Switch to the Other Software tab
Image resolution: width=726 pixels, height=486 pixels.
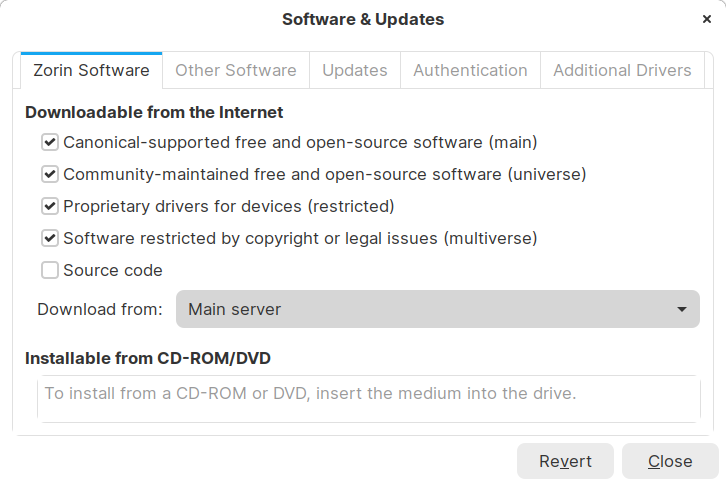pos(236,71)
